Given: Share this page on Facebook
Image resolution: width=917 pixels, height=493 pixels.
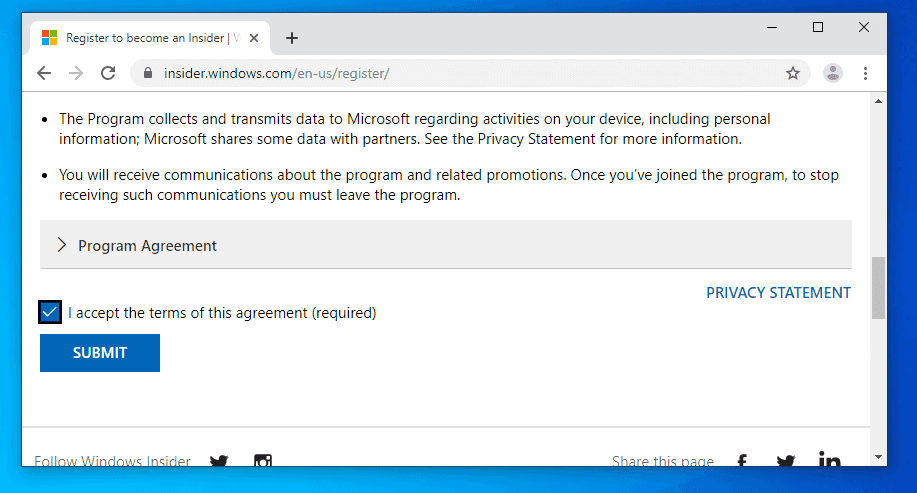Looking at the screenshot, I should tap(742, 461).
